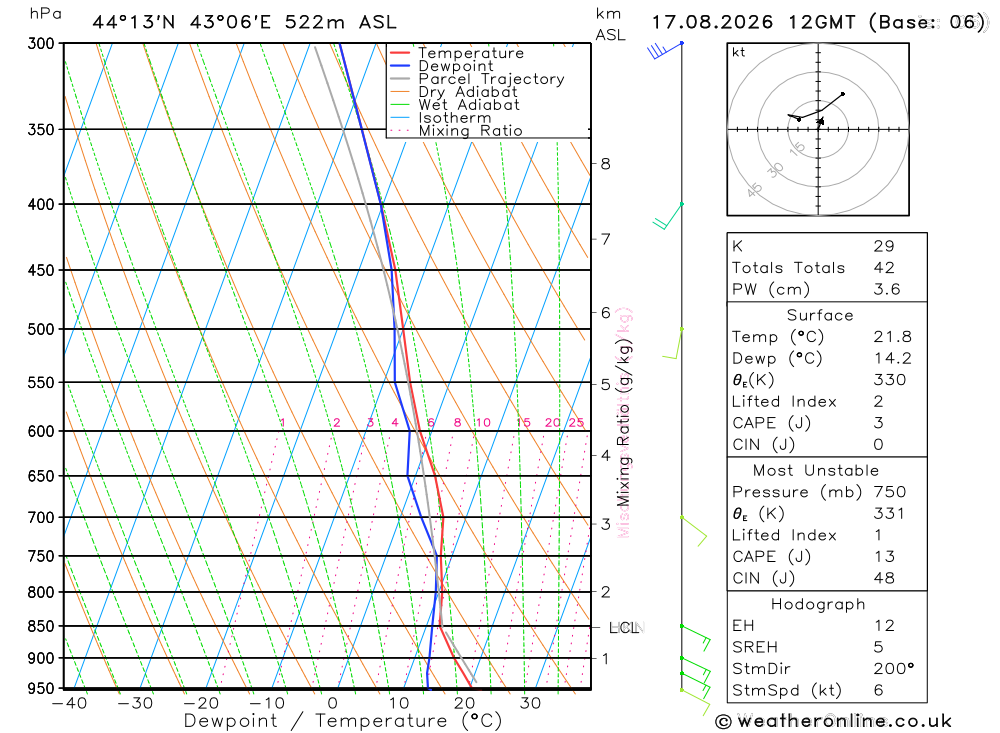Click the Mixing Ratio (g/kg) vertical axis title
This screenshot has width=1000, height=733.
point(623,422)
